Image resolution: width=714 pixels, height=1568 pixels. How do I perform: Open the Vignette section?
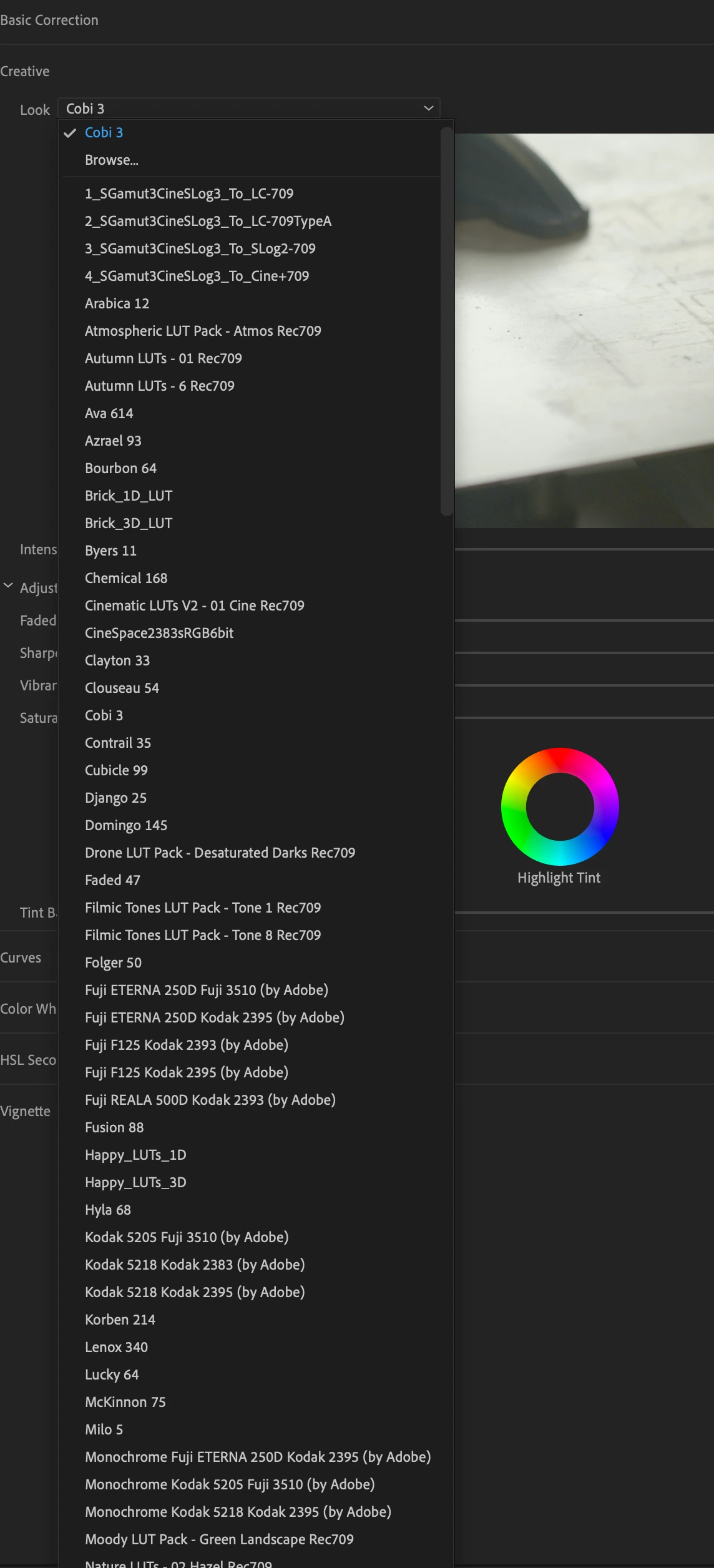click(x=25, y=1111)
